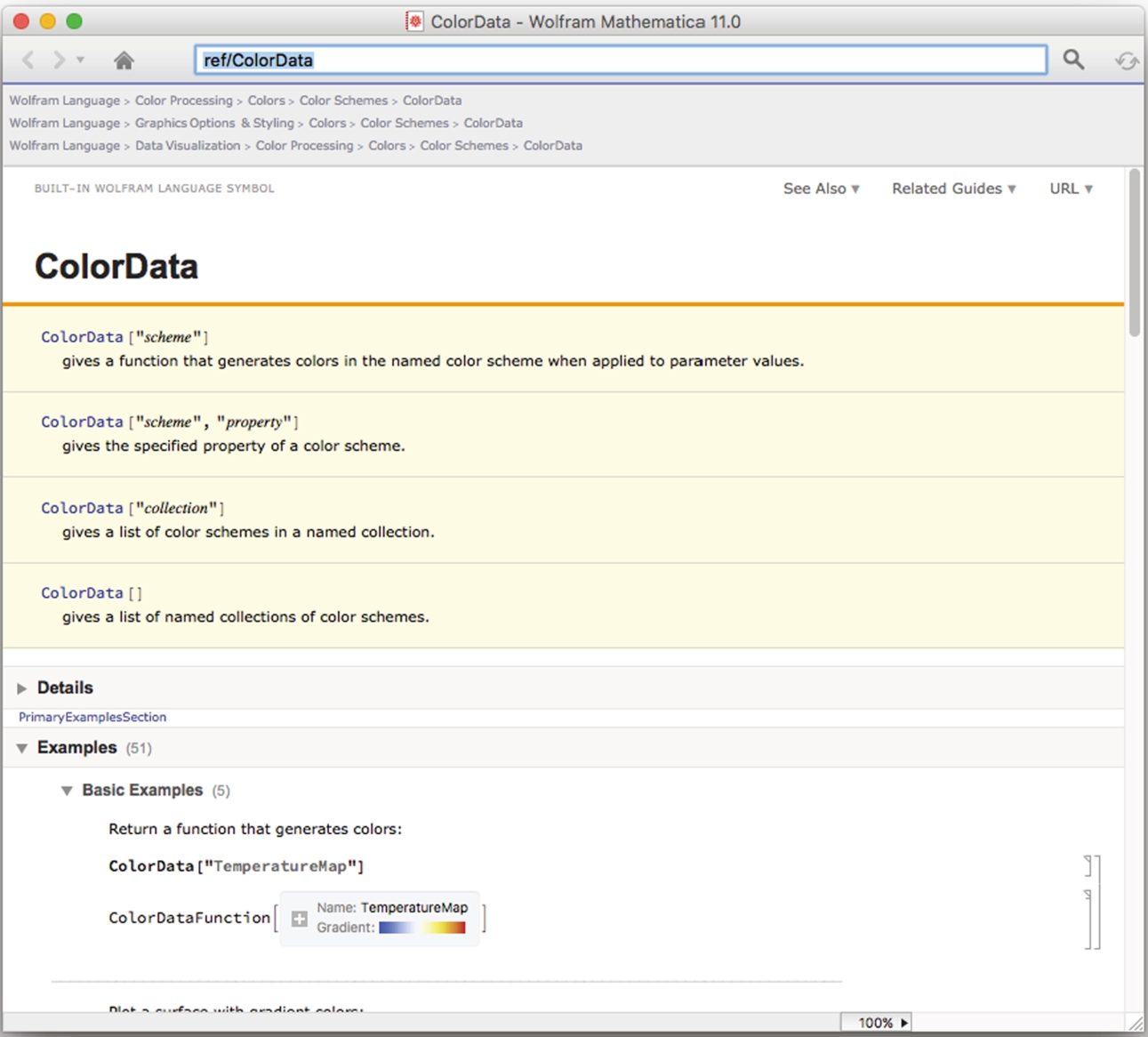Open Color Schemes in first breadcrumb row

coord(343,100)
